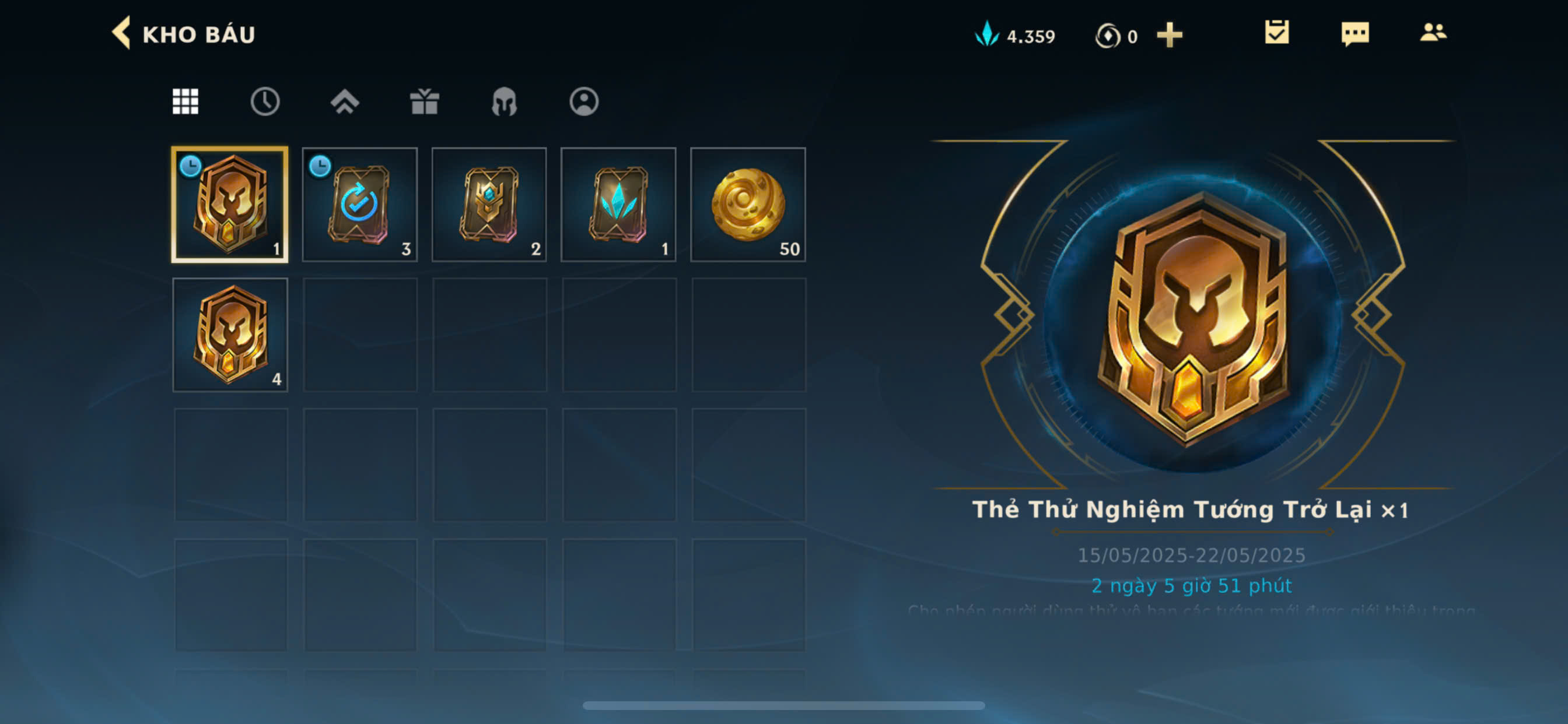Filter inventory by time-limited clock tab
The image size is (1568, 724).
(x=265, y=101)
